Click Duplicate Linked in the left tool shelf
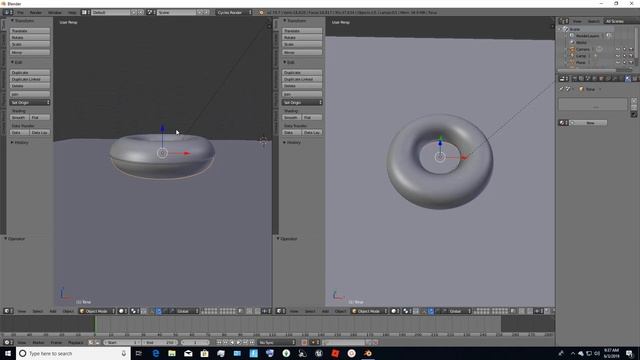The image size is (640, 360). tap(30, 79)
